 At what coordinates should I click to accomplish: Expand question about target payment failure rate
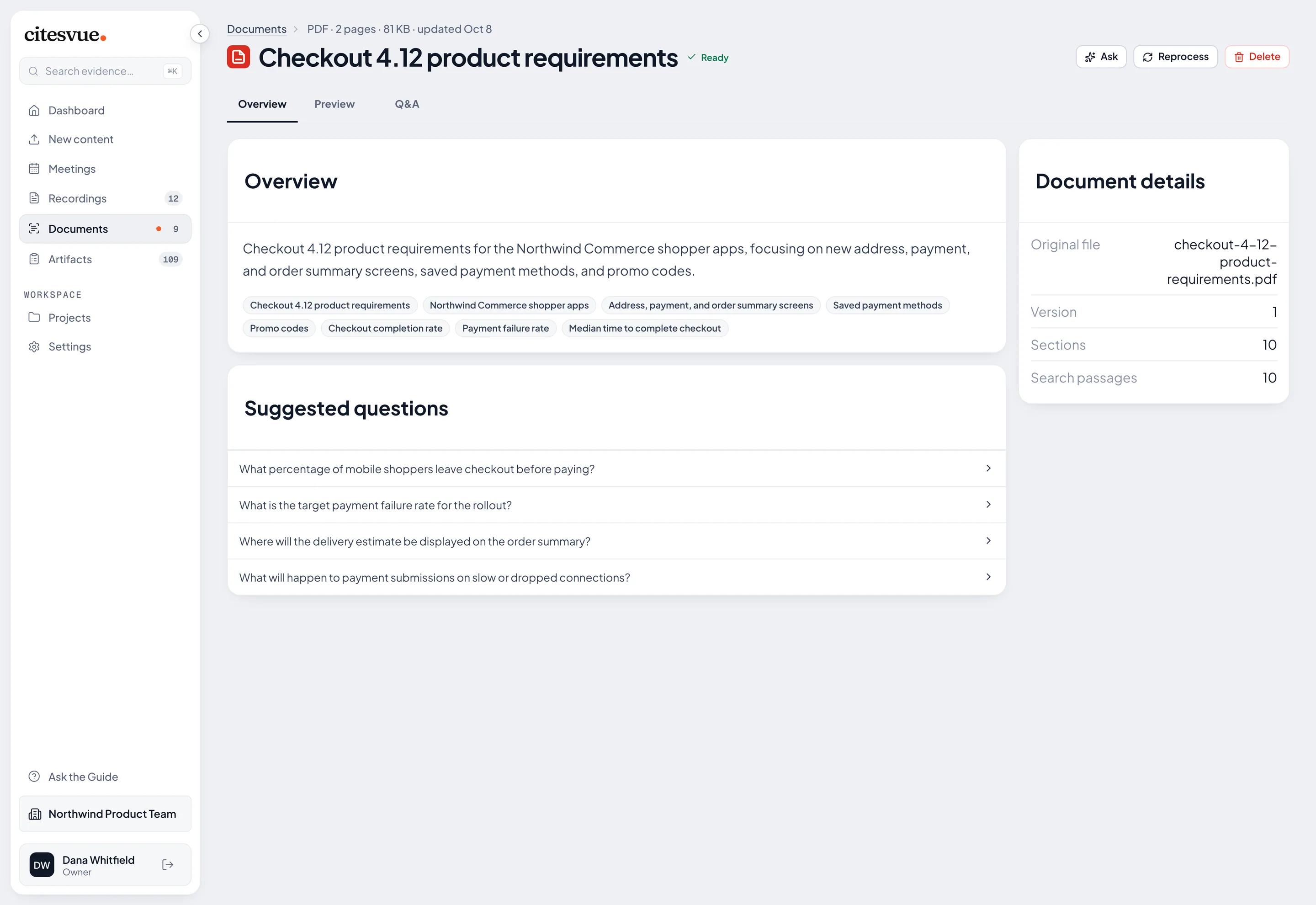tap(616, 505)
